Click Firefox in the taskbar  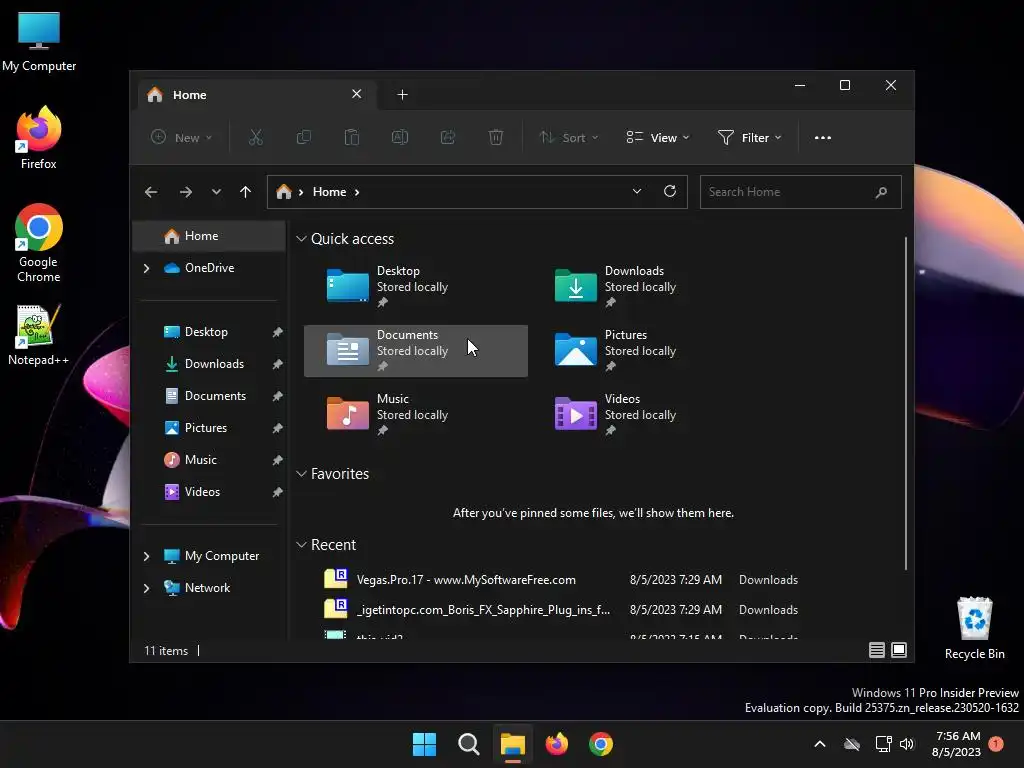point(556,744)
